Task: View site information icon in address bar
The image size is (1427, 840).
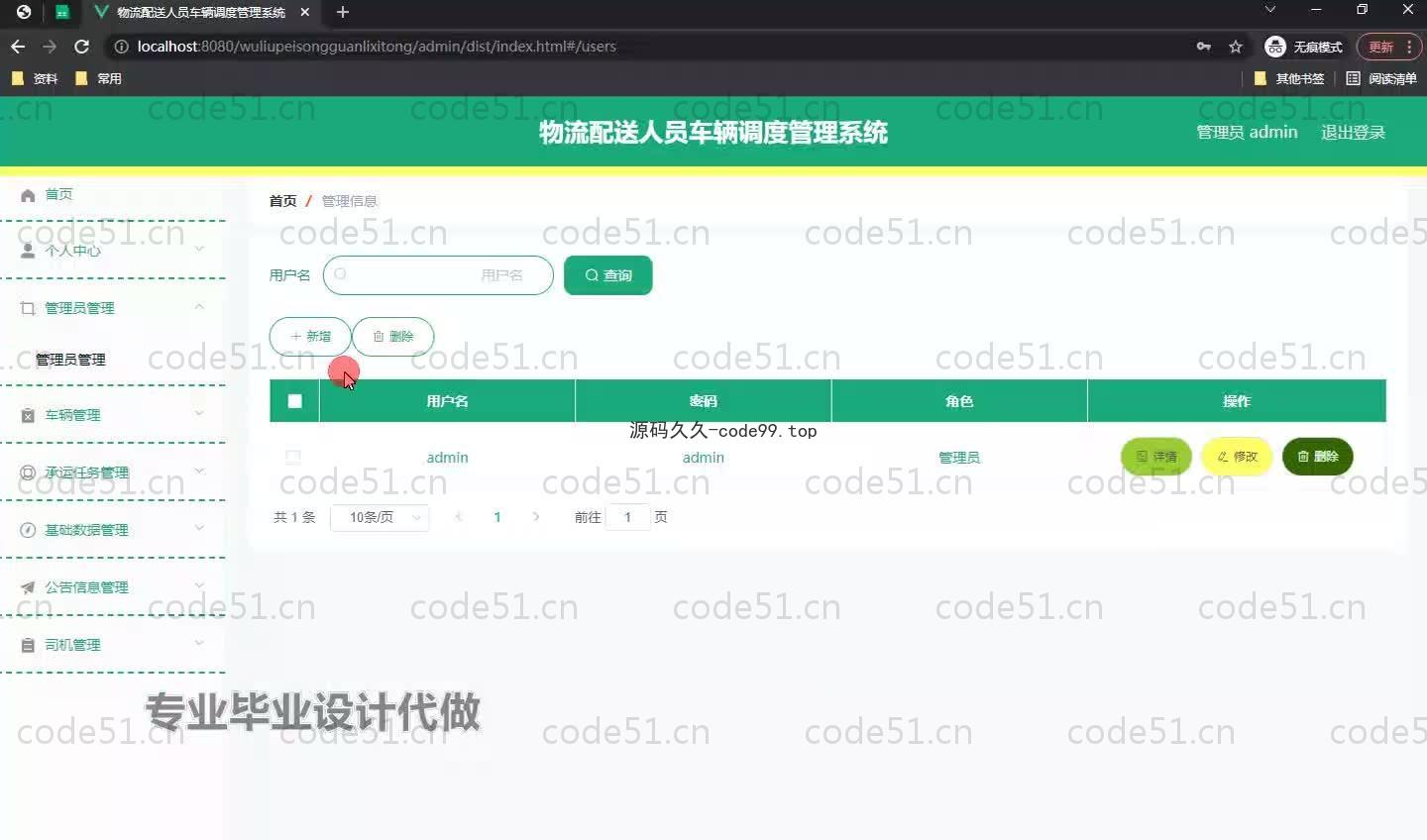Action: [121, 47]
